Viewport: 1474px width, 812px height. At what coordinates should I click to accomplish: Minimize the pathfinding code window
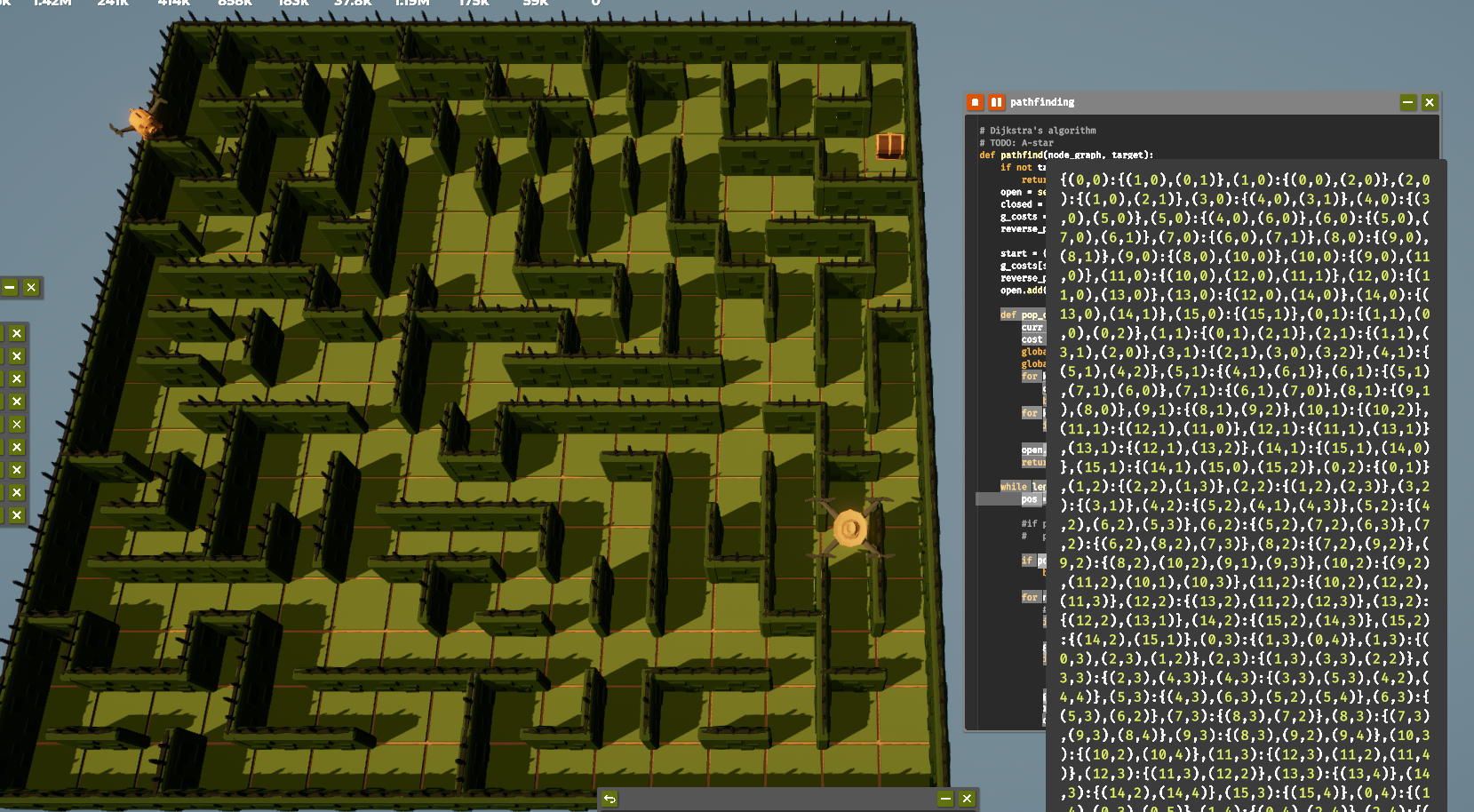click(x=1408, y=102)
